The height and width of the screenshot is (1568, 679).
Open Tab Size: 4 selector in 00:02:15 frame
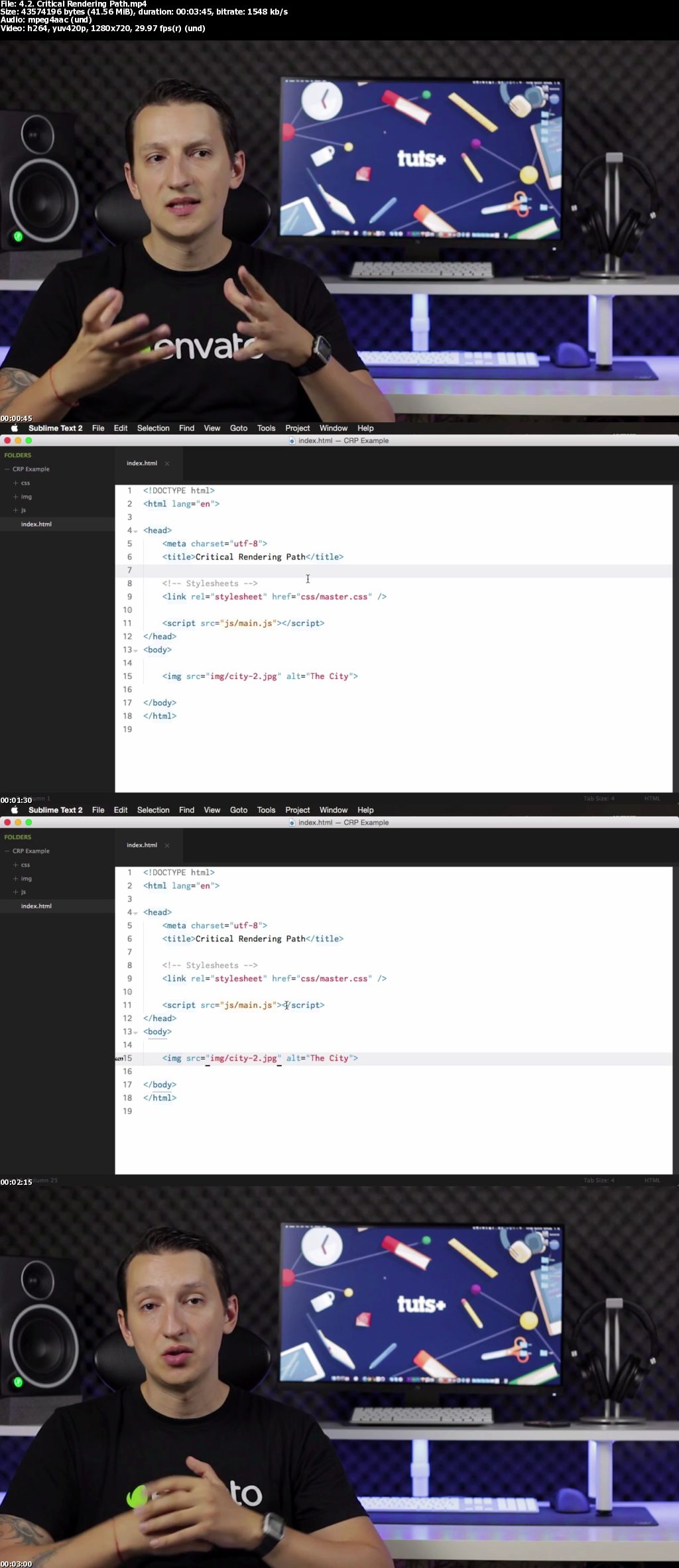pos(599,1180)
